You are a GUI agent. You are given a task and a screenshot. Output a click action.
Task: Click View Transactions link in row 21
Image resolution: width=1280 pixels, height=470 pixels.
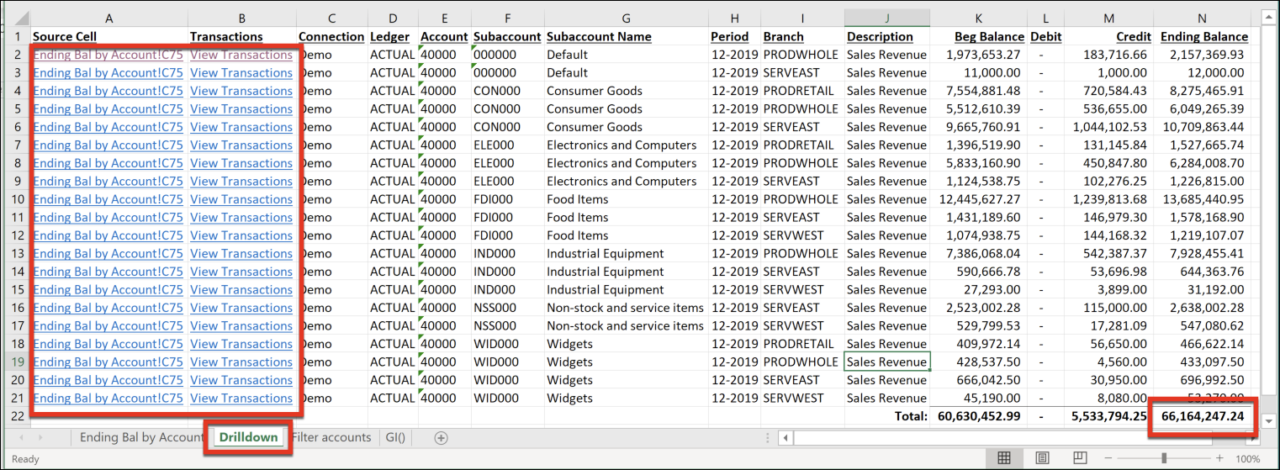(241, 398)
